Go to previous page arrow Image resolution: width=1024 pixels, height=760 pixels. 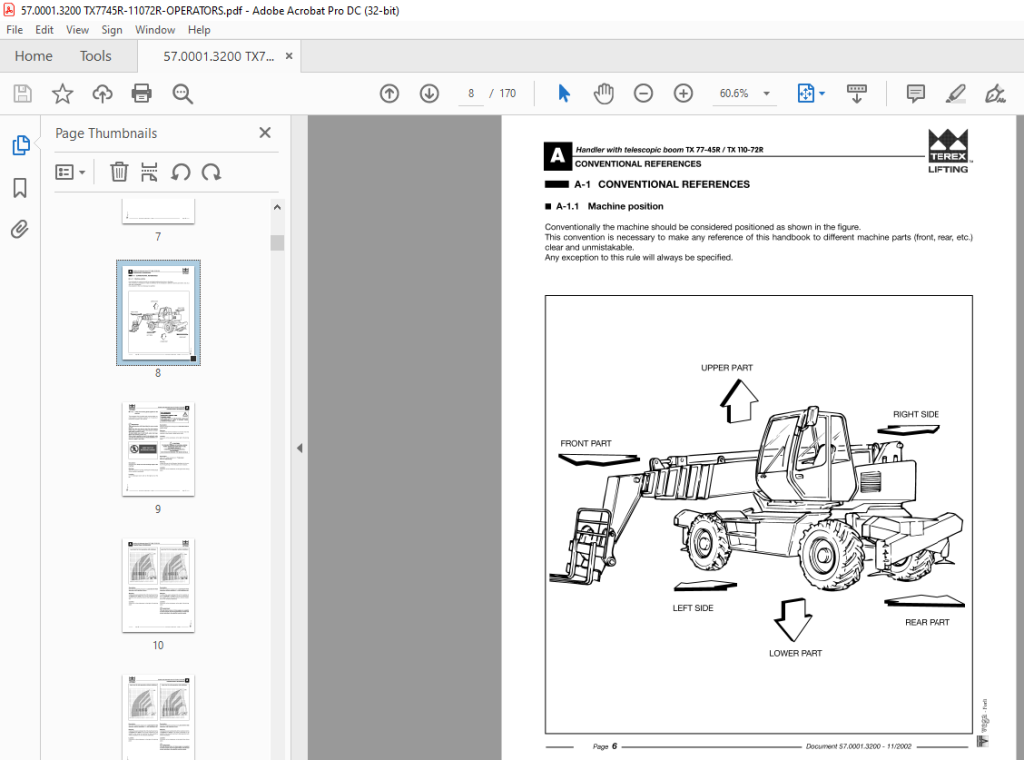pyautogui.click(x=389, y=93)
